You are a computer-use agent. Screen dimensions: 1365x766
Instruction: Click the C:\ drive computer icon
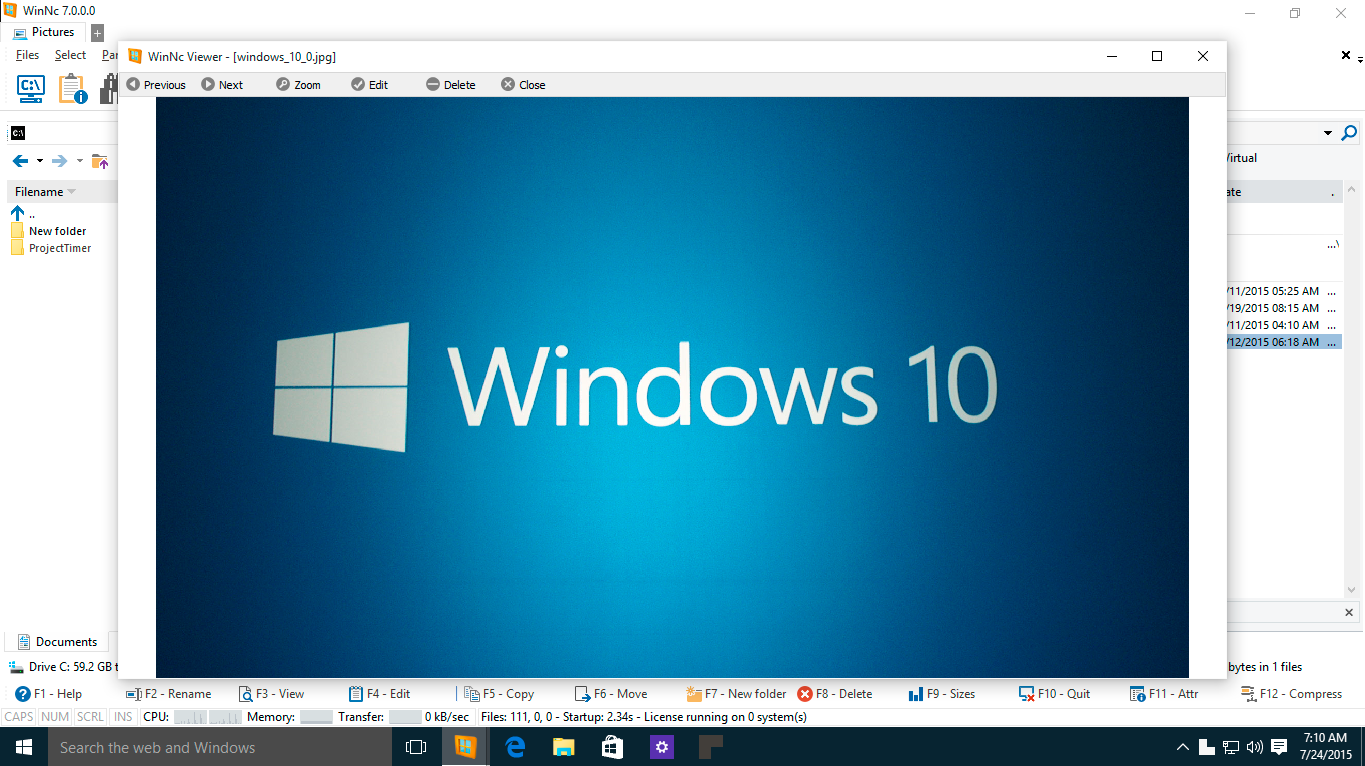tap(31, 89)
